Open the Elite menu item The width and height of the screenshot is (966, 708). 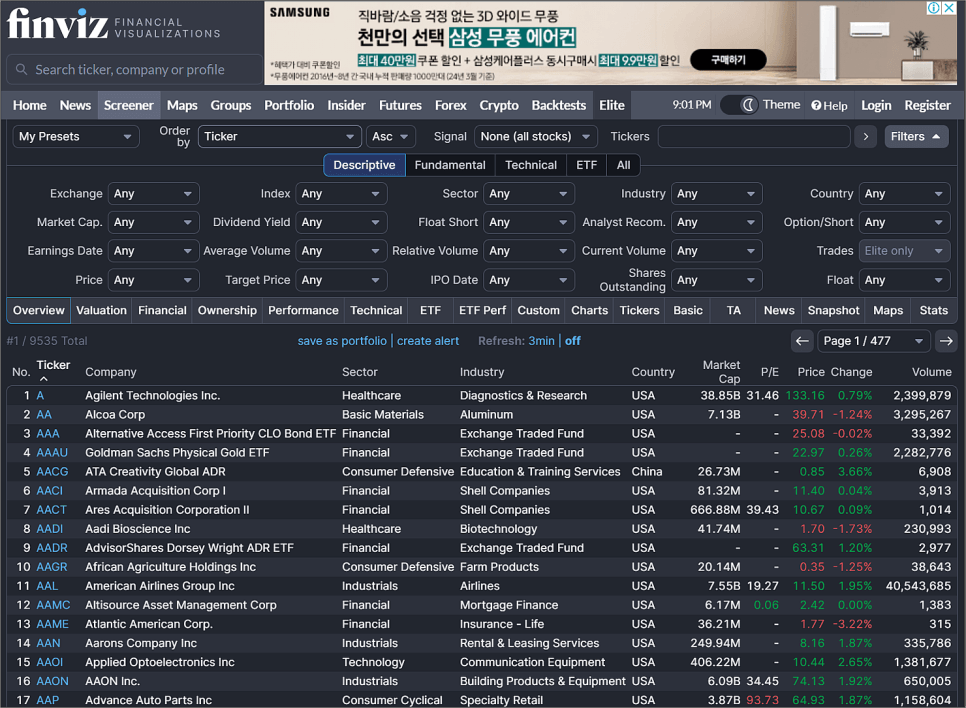[x=612, y=105]
